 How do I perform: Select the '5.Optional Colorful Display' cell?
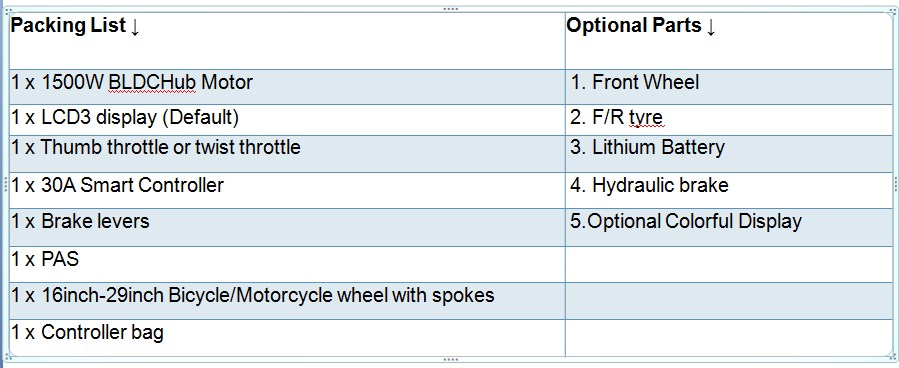click(x=729, y=228)
